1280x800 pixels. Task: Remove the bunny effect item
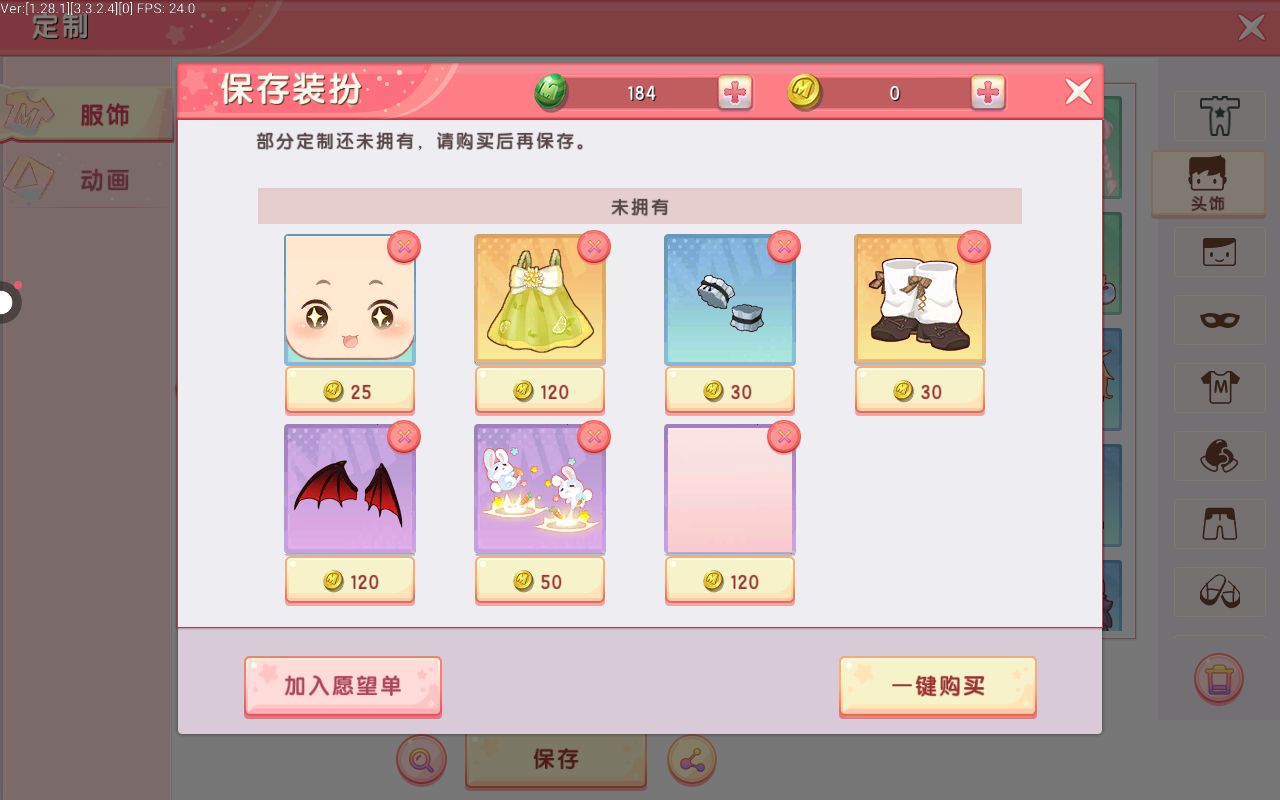[593, 436]
